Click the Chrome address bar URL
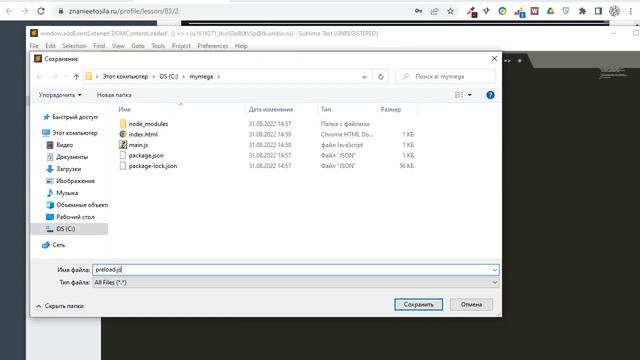640x360 pixels. click(x=124, y=11)
